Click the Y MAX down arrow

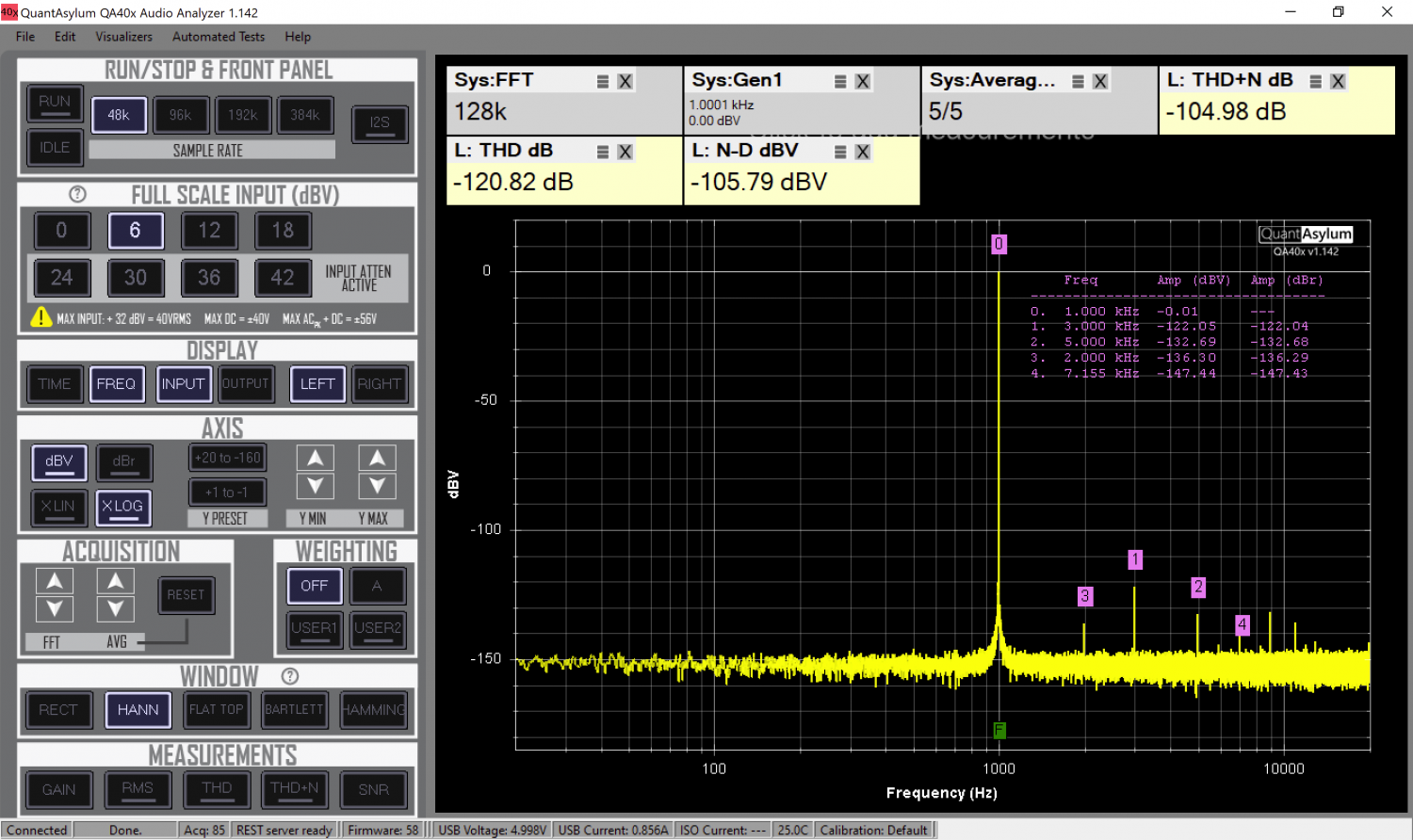[377, 486]
